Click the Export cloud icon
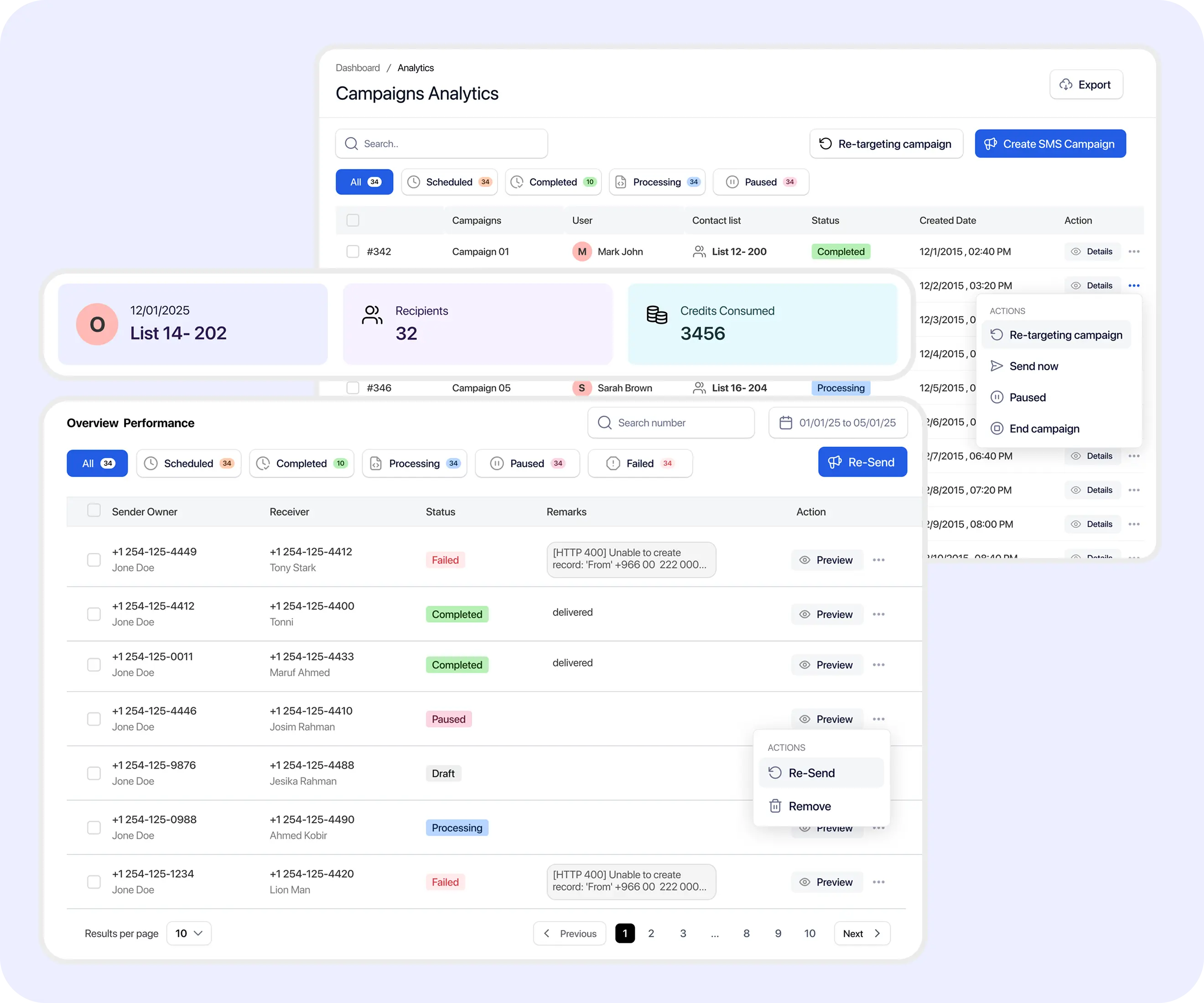The width and height of the screenshot is (1204, 1003). (x=1065, y=85)
